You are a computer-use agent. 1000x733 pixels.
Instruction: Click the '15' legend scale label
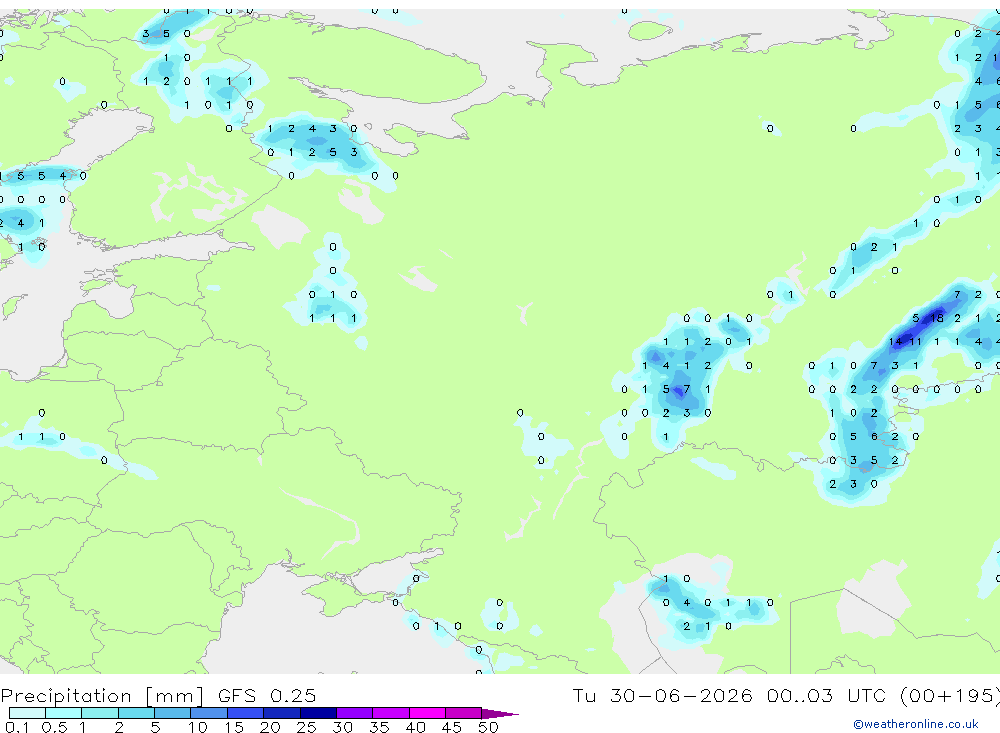pos(233,727)
